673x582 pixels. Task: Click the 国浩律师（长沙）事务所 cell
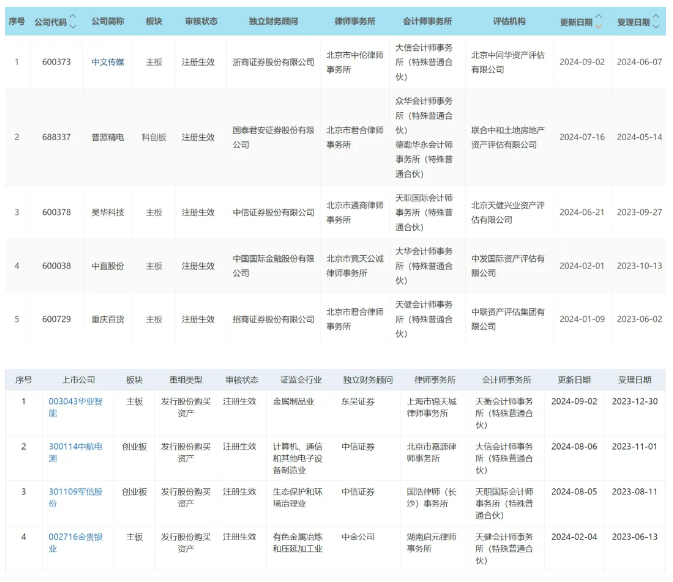[x=431, y=497]
